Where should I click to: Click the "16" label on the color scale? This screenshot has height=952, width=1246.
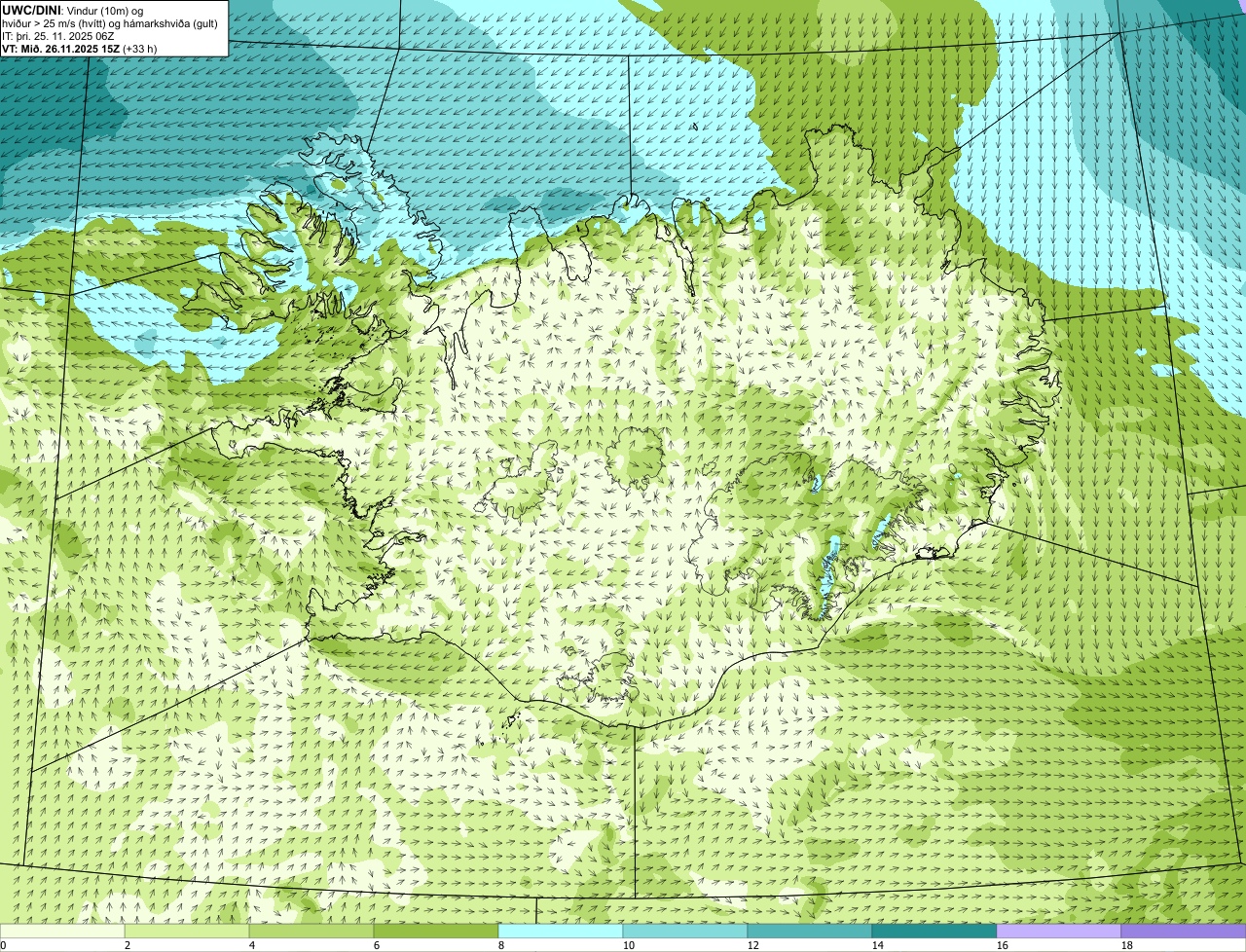tap(1003, 945)
